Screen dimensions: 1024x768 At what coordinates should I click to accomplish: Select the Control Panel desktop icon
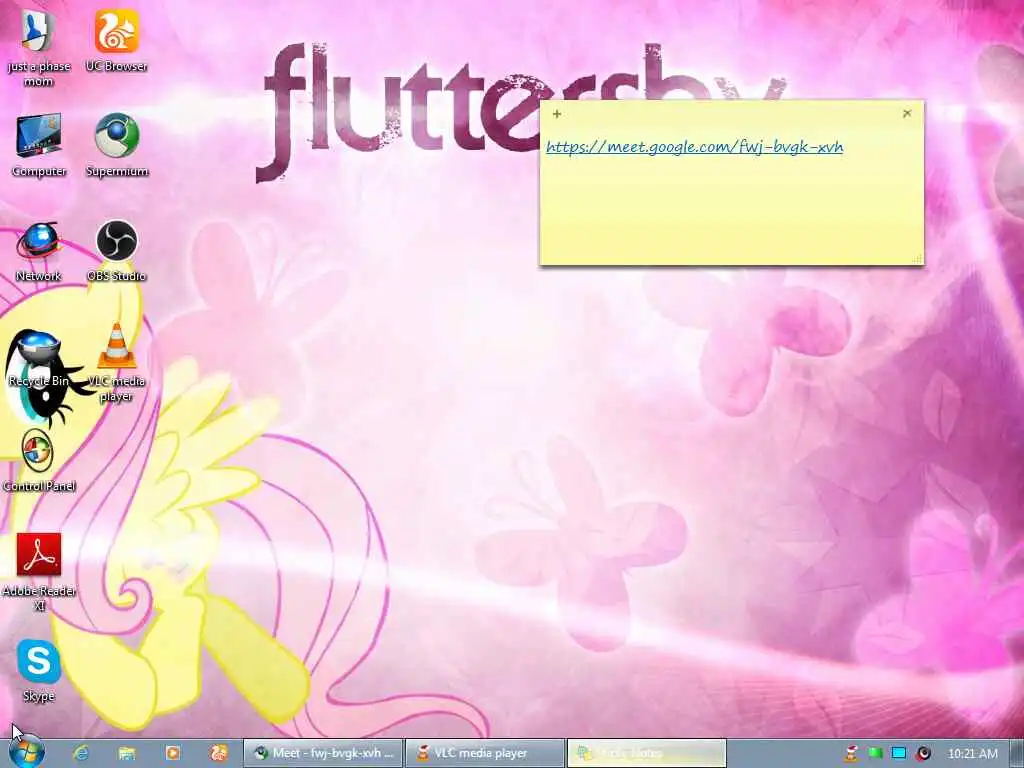[39, 461]
